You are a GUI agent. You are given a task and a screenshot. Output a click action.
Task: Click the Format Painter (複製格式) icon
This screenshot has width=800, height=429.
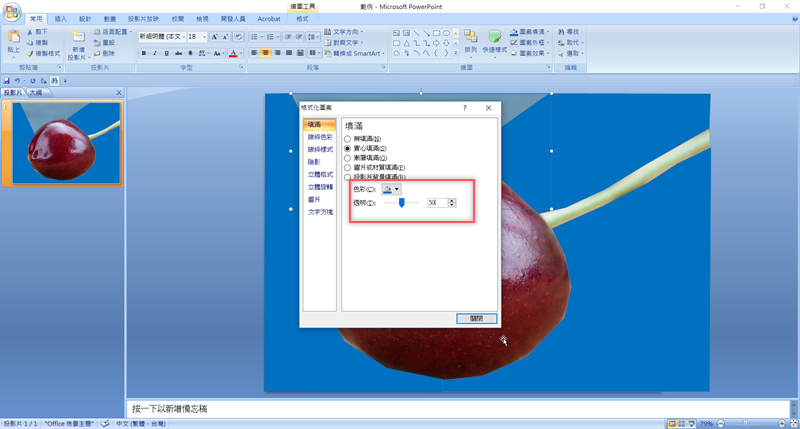click(x=30, y=54)
